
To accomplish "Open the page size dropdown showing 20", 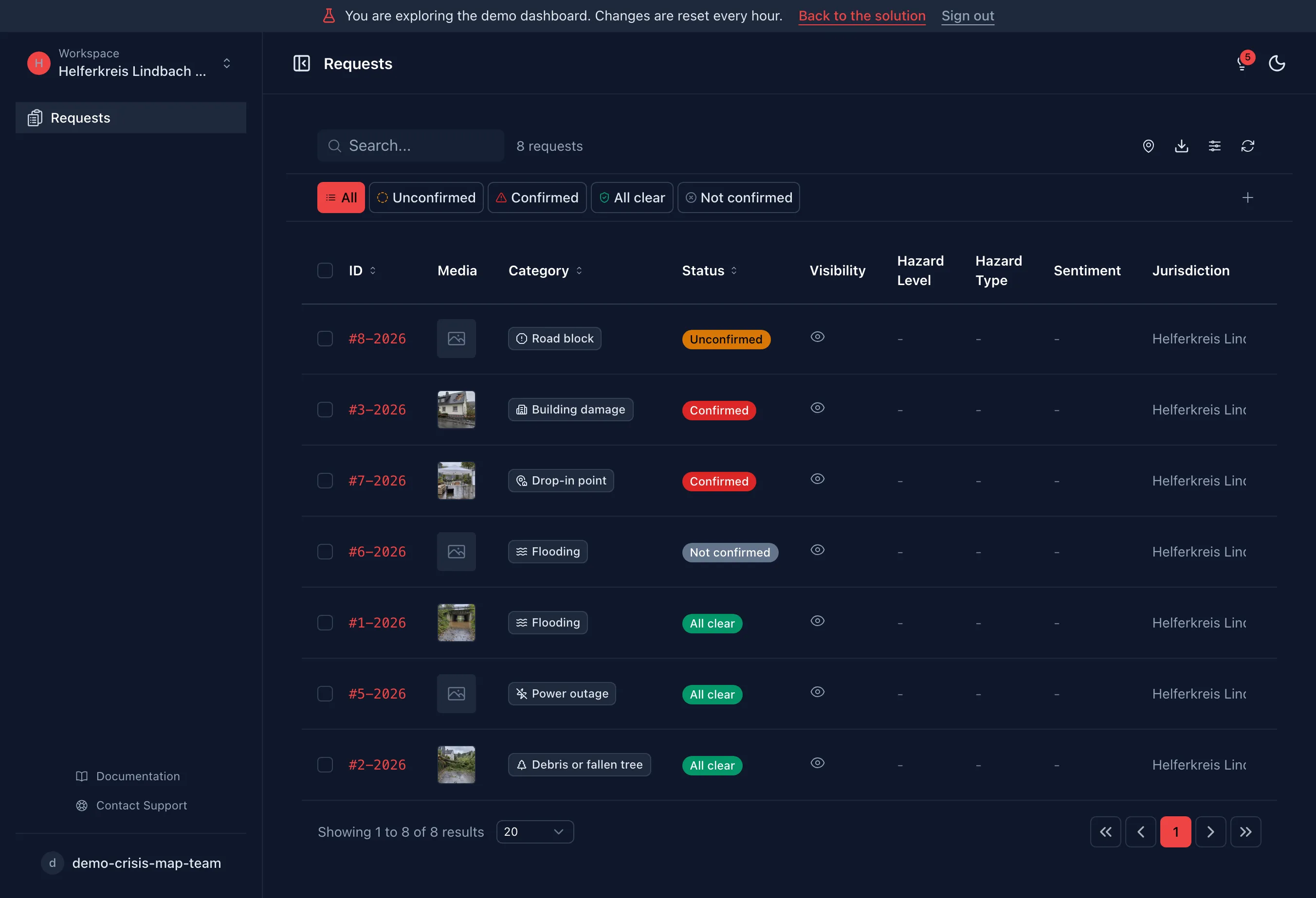I will [x=534, y=832].
